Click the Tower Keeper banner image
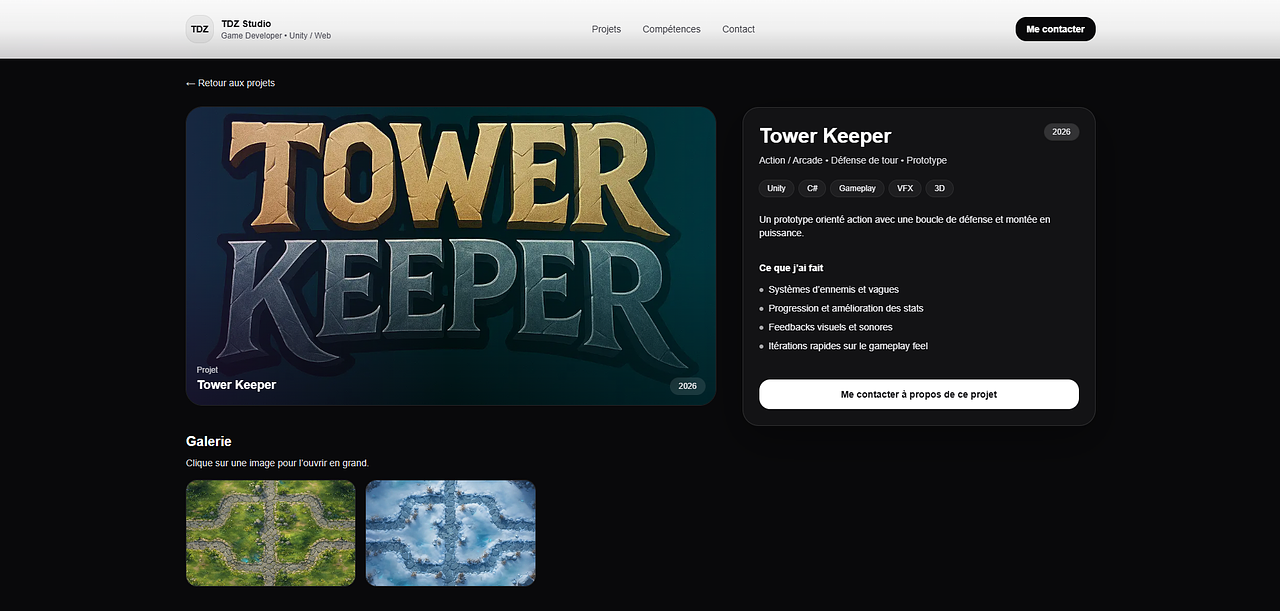The height and width of the screenshot is (611, 1280). pos(451,256)
